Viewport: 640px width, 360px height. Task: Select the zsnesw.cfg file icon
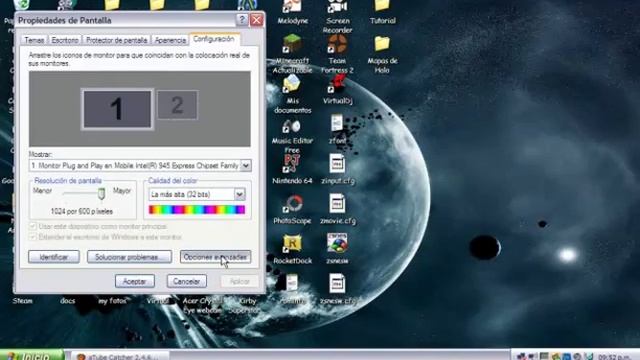(x=338, y=289)
